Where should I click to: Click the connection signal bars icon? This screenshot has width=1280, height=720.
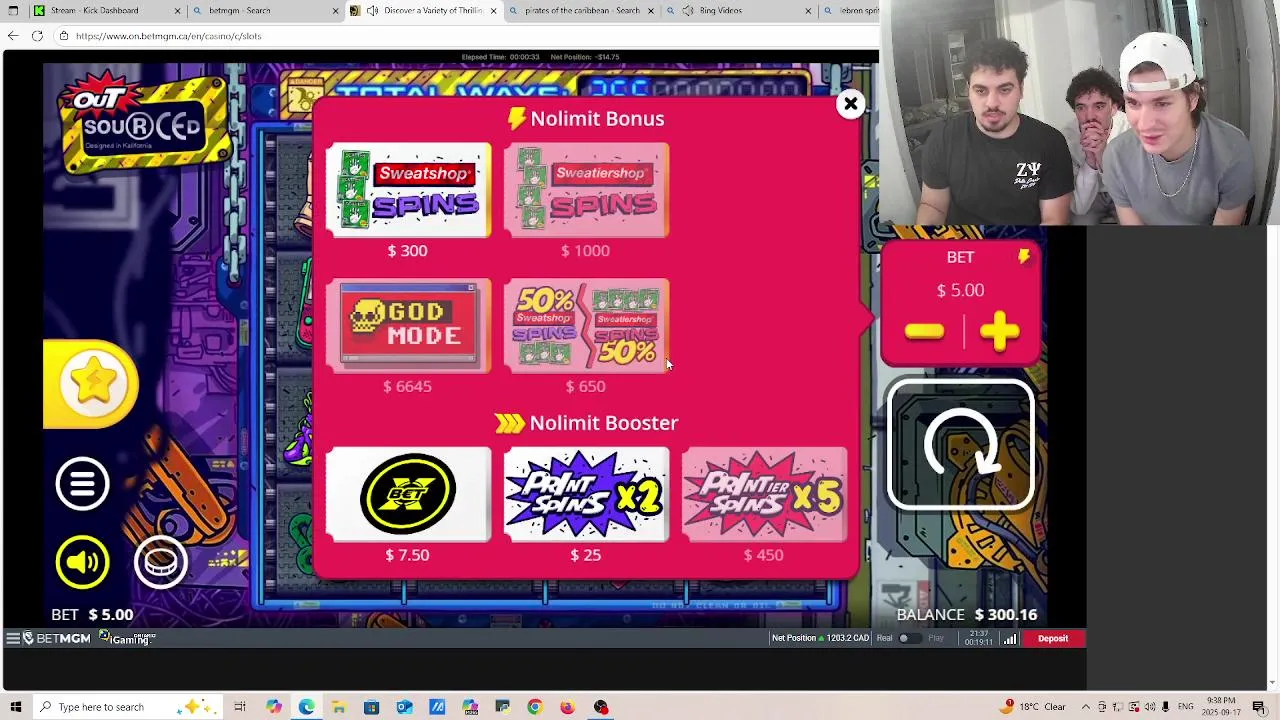[1010, 638]
